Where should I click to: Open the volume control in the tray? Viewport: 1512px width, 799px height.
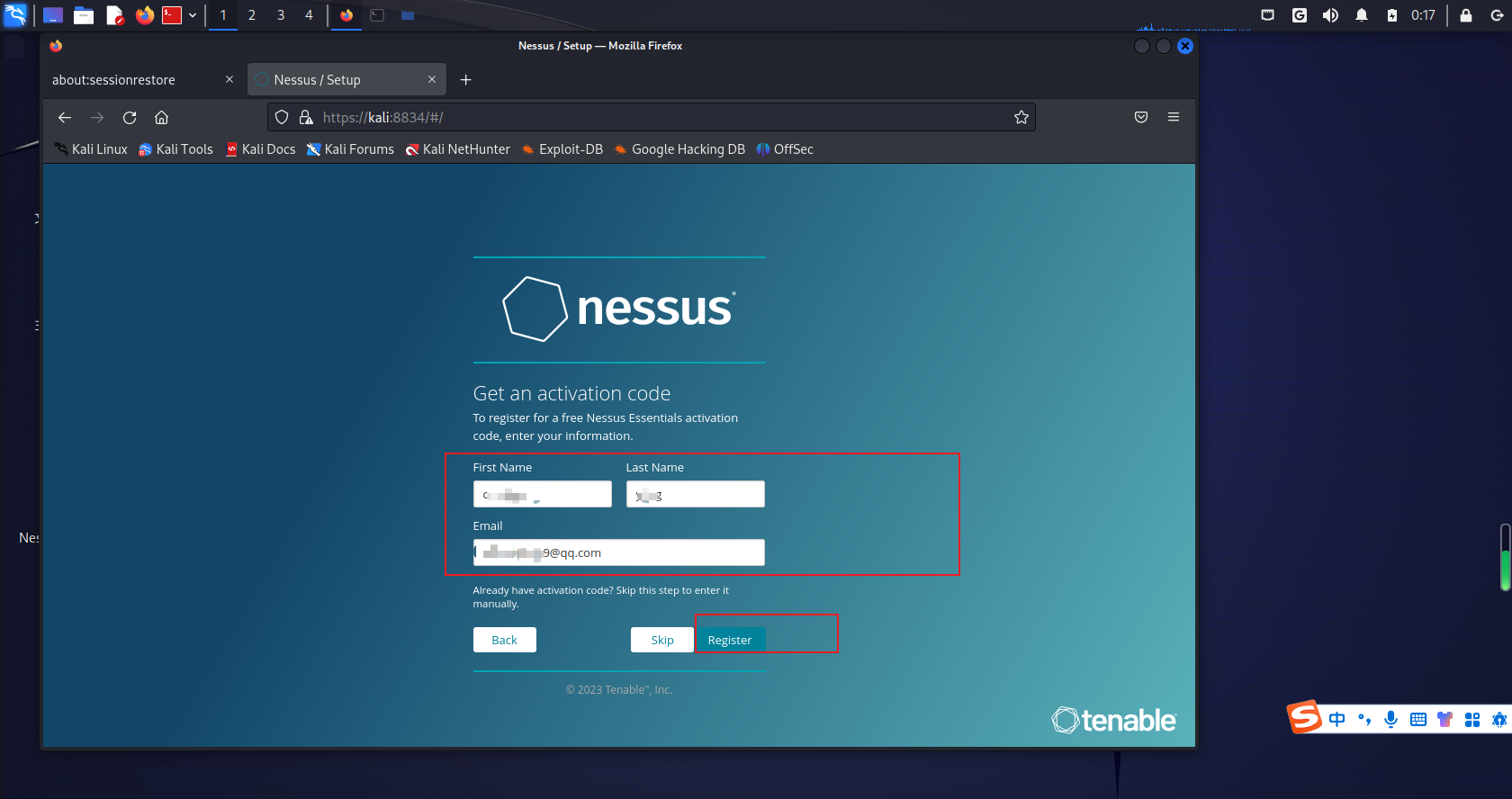coord(1330,15)
